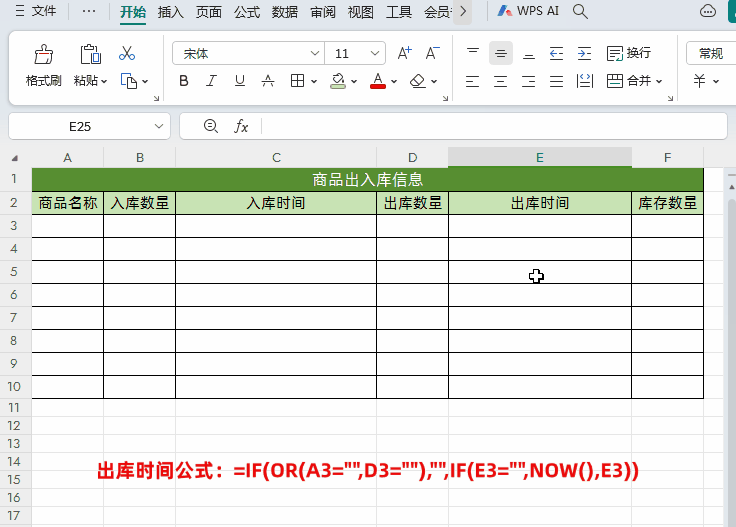Apply Justify alignment

pos(556,81)
